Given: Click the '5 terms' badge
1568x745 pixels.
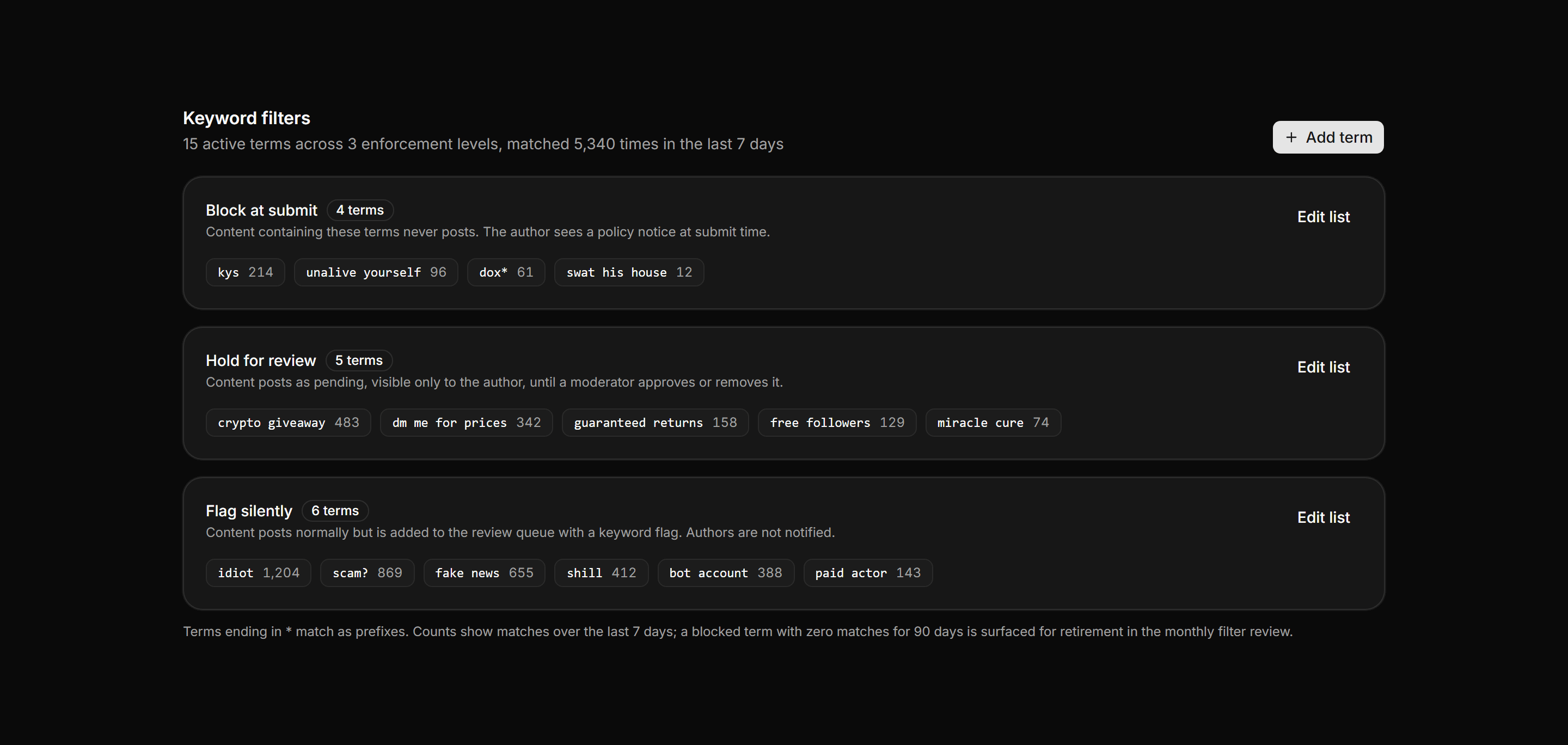Looking at the screenshot, I should click(x=359, y=361).
